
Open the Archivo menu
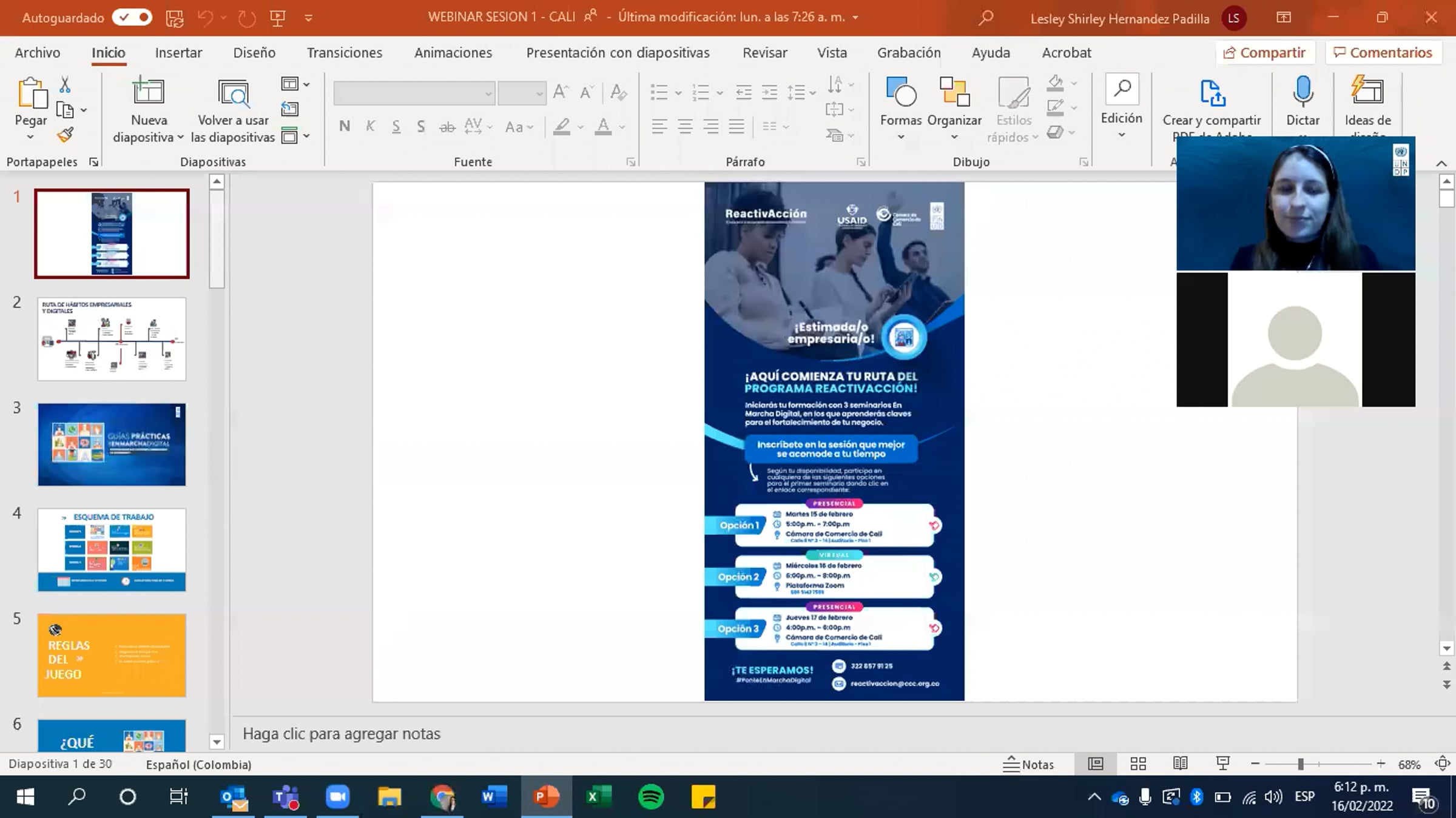(x=38, y=53)
